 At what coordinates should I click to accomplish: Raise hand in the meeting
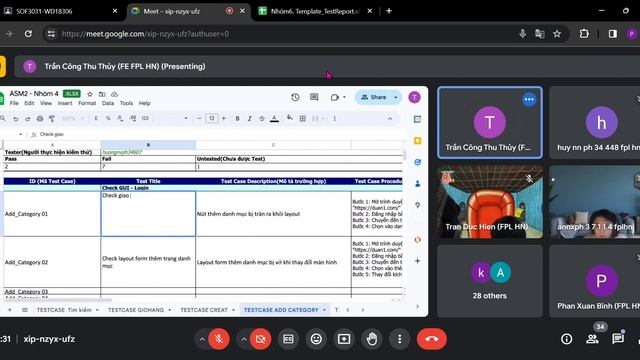point(371,339)
